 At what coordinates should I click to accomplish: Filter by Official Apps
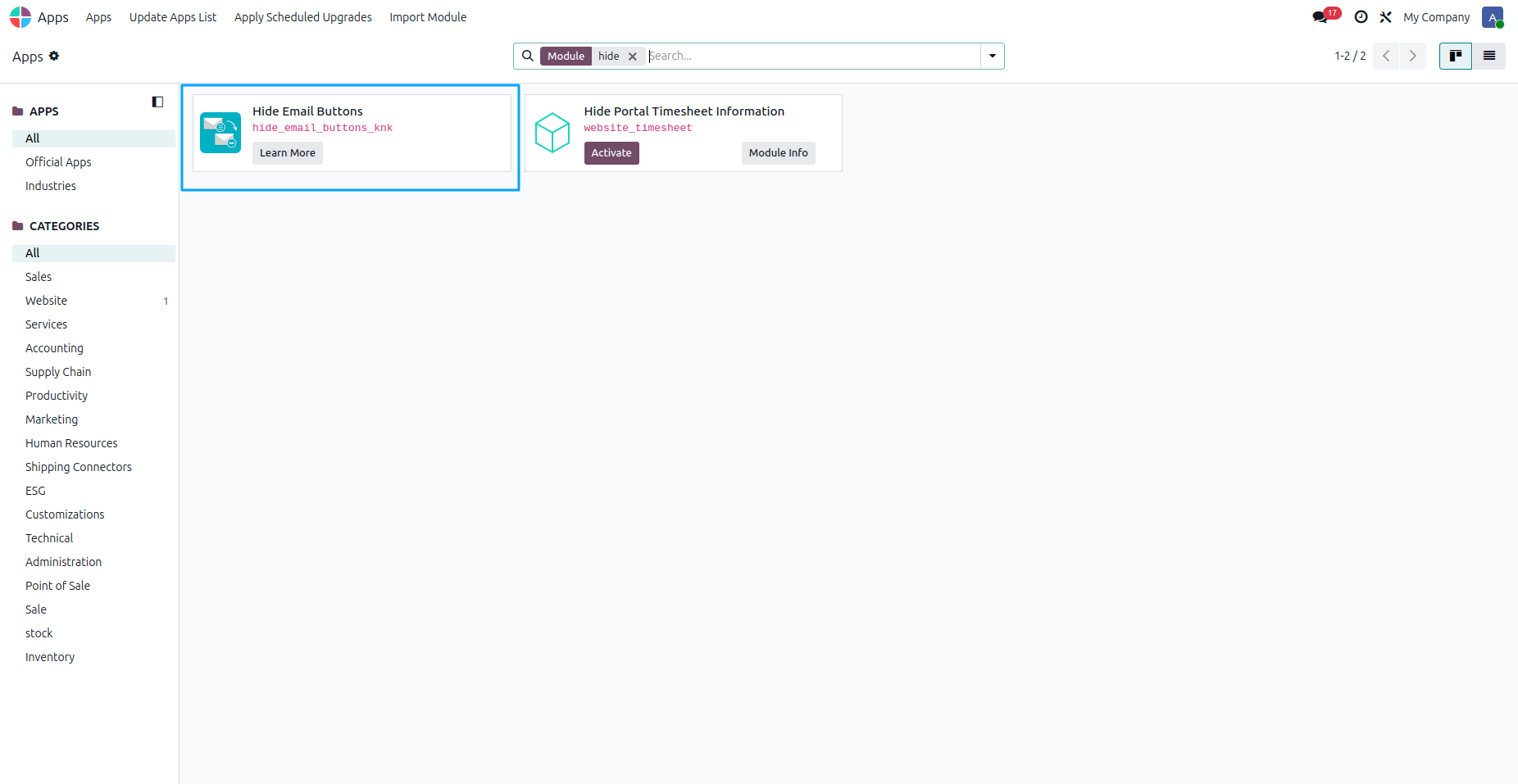94,162
